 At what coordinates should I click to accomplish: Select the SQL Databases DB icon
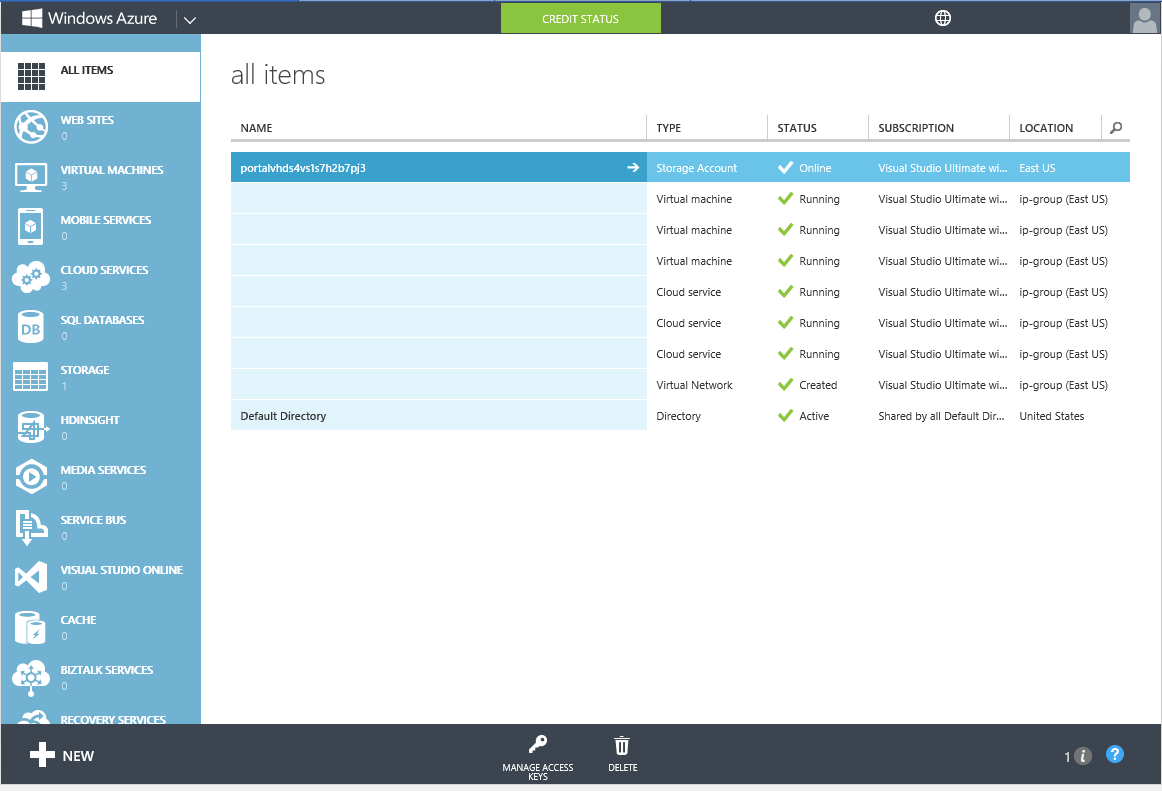pos(30,327)
